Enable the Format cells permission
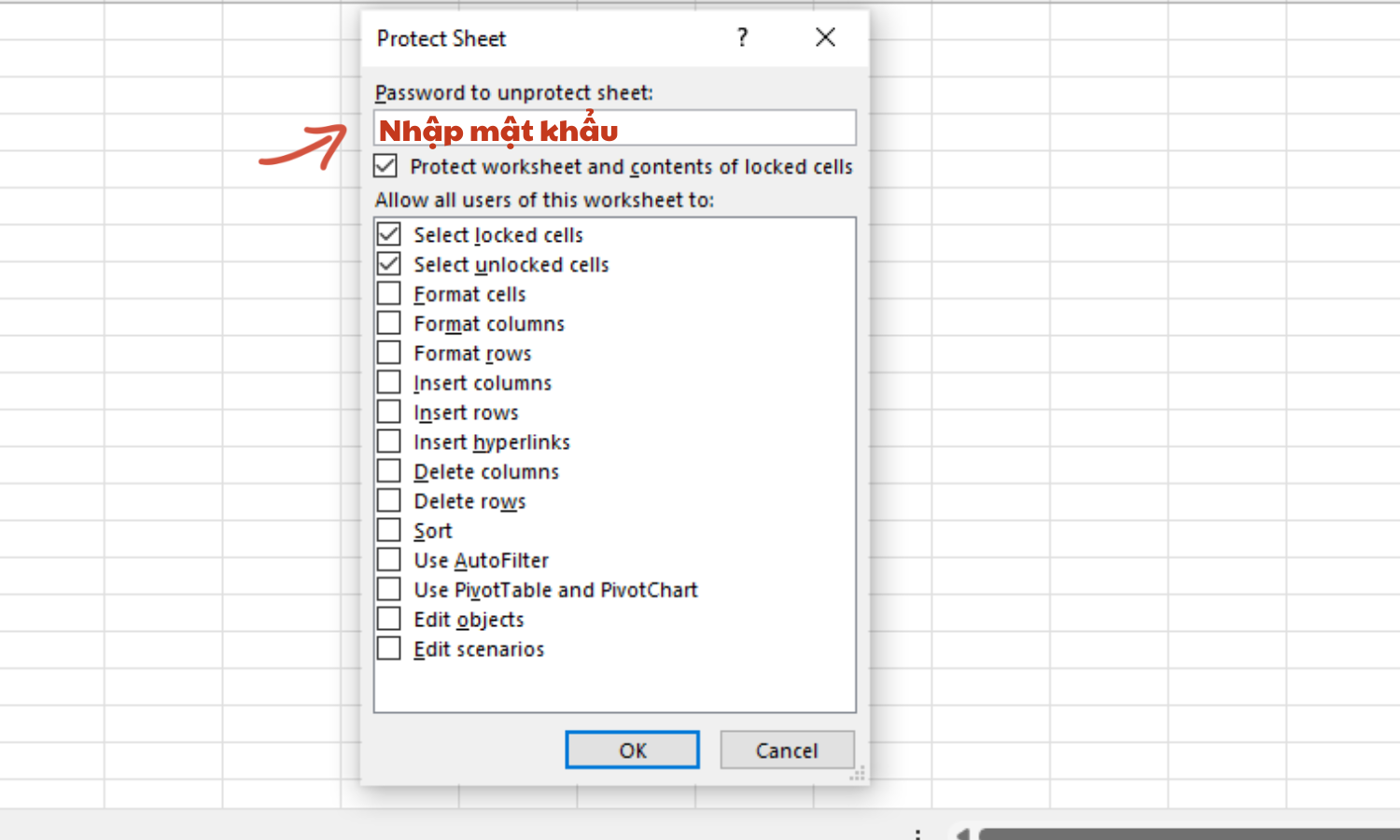The width and height of the screenshot is (1400, 840). [389, 294]
